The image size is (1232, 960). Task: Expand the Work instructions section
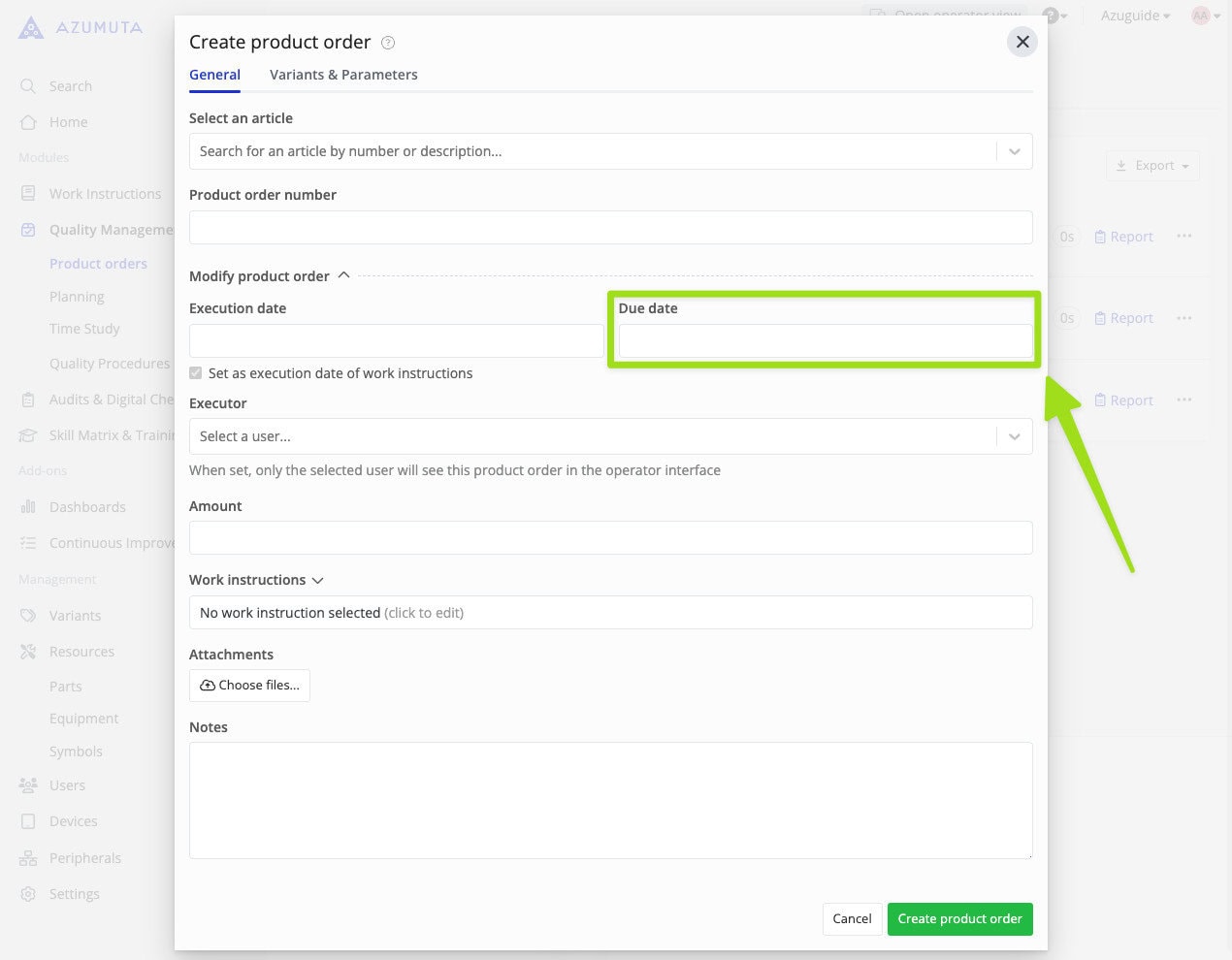tap(317, 580)
